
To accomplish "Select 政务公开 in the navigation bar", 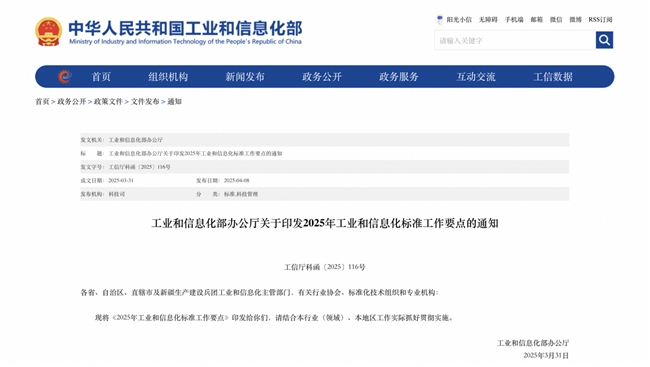I will (322, 77).
